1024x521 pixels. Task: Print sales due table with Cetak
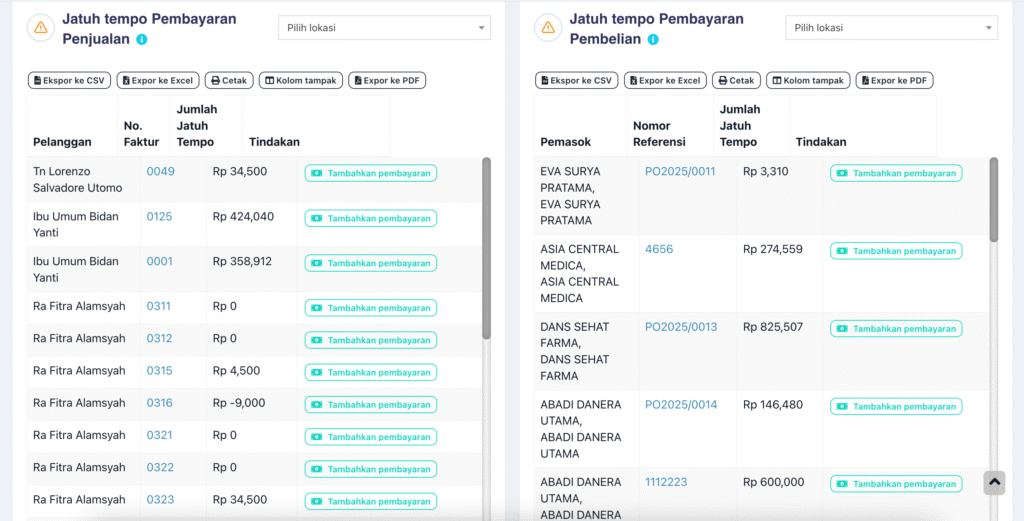[229, 80]
